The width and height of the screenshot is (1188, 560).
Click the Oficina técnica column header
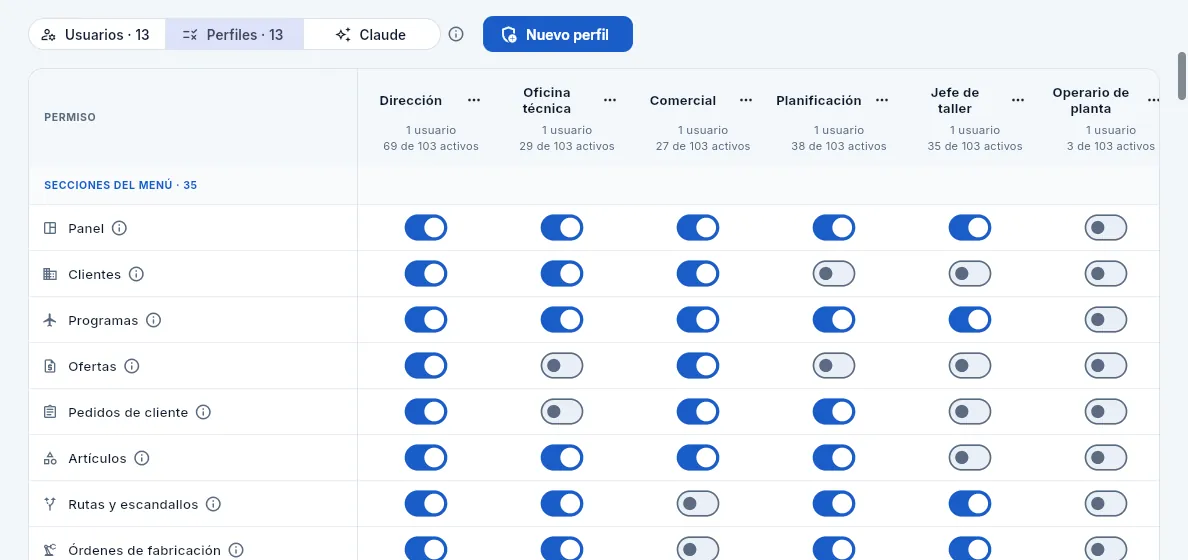547,100
